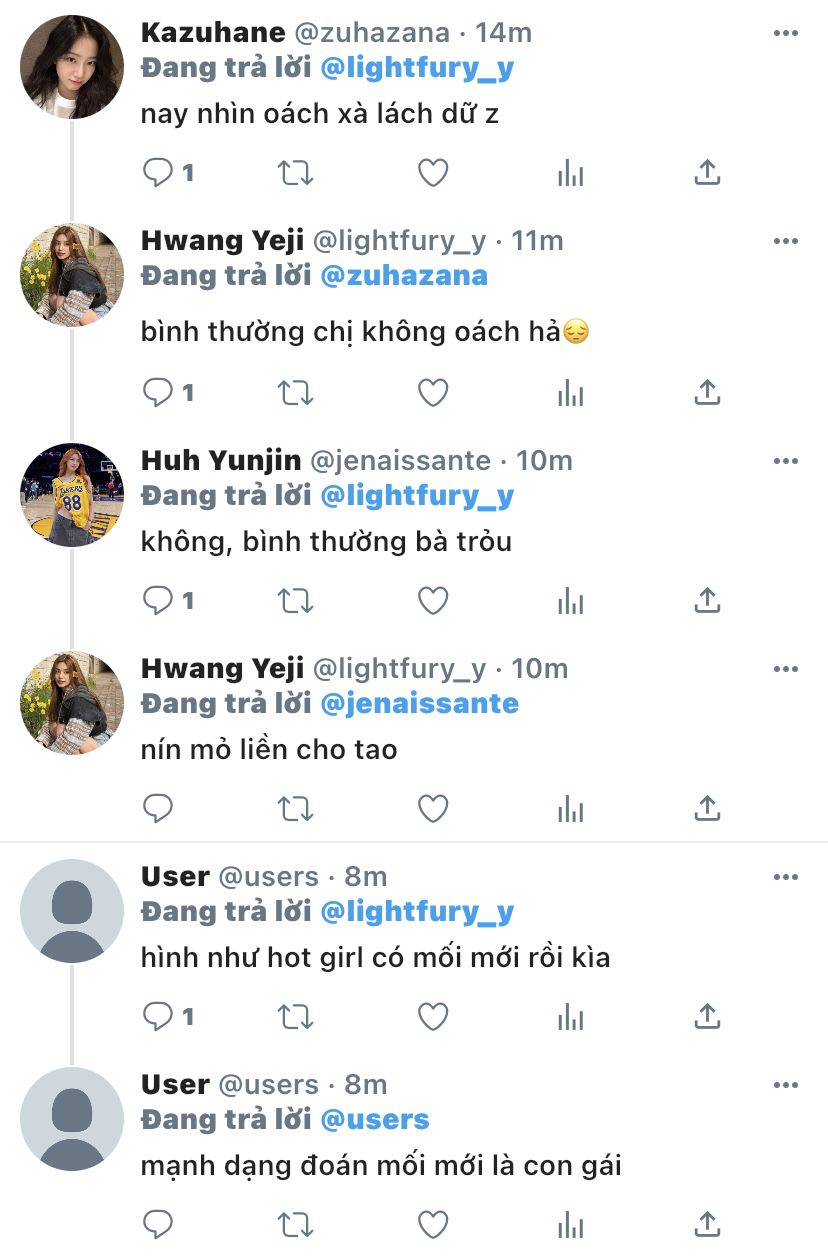
Task: Open the @jenaissante mention link
Action: (419, 703)
